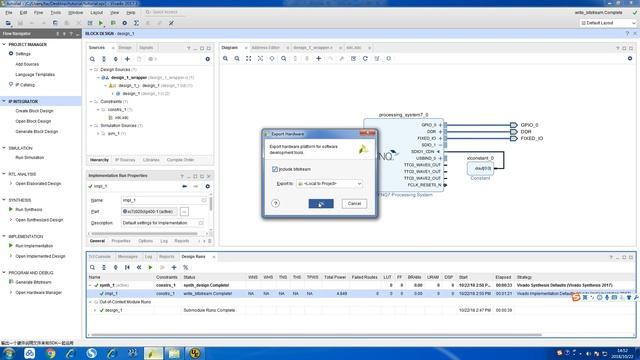Screen dimensions: 640x360
Task: Expand Open Hardware Manager
Action: 11,292
